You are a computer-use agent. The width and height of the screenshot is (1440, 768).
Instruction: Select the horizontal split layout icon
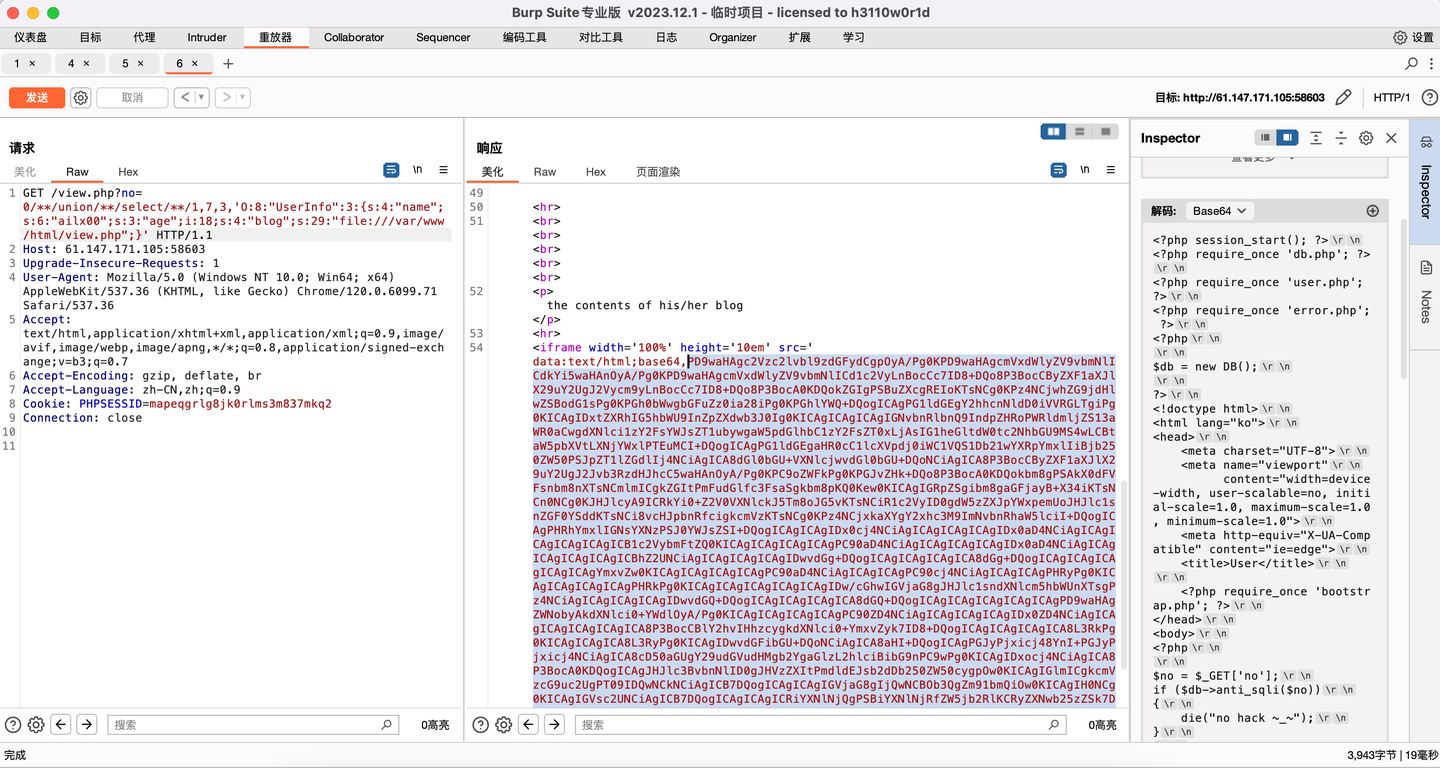point(1080,131)
